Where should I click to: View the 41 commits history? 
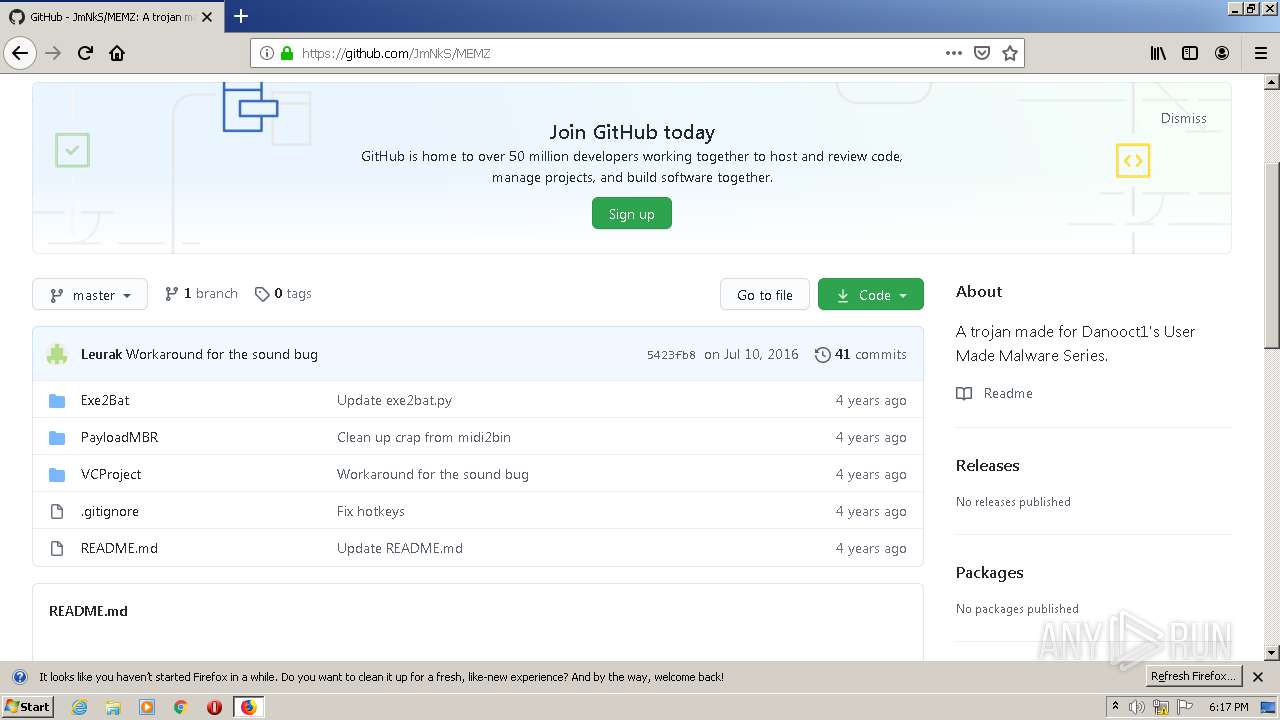861,354
